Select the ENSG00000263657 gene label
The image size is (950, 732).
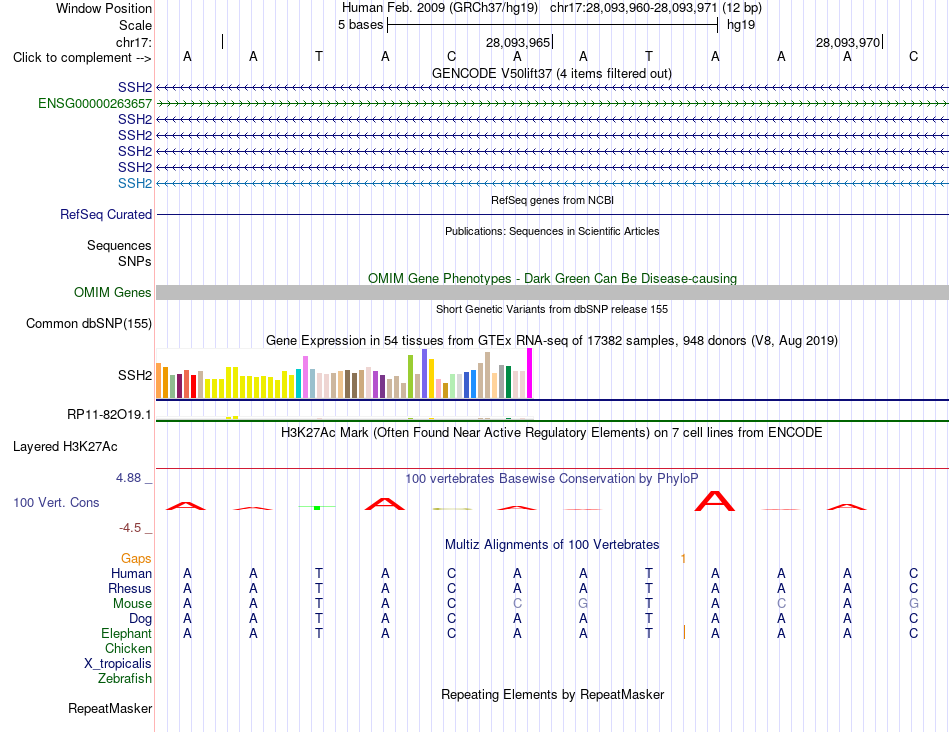95,104
